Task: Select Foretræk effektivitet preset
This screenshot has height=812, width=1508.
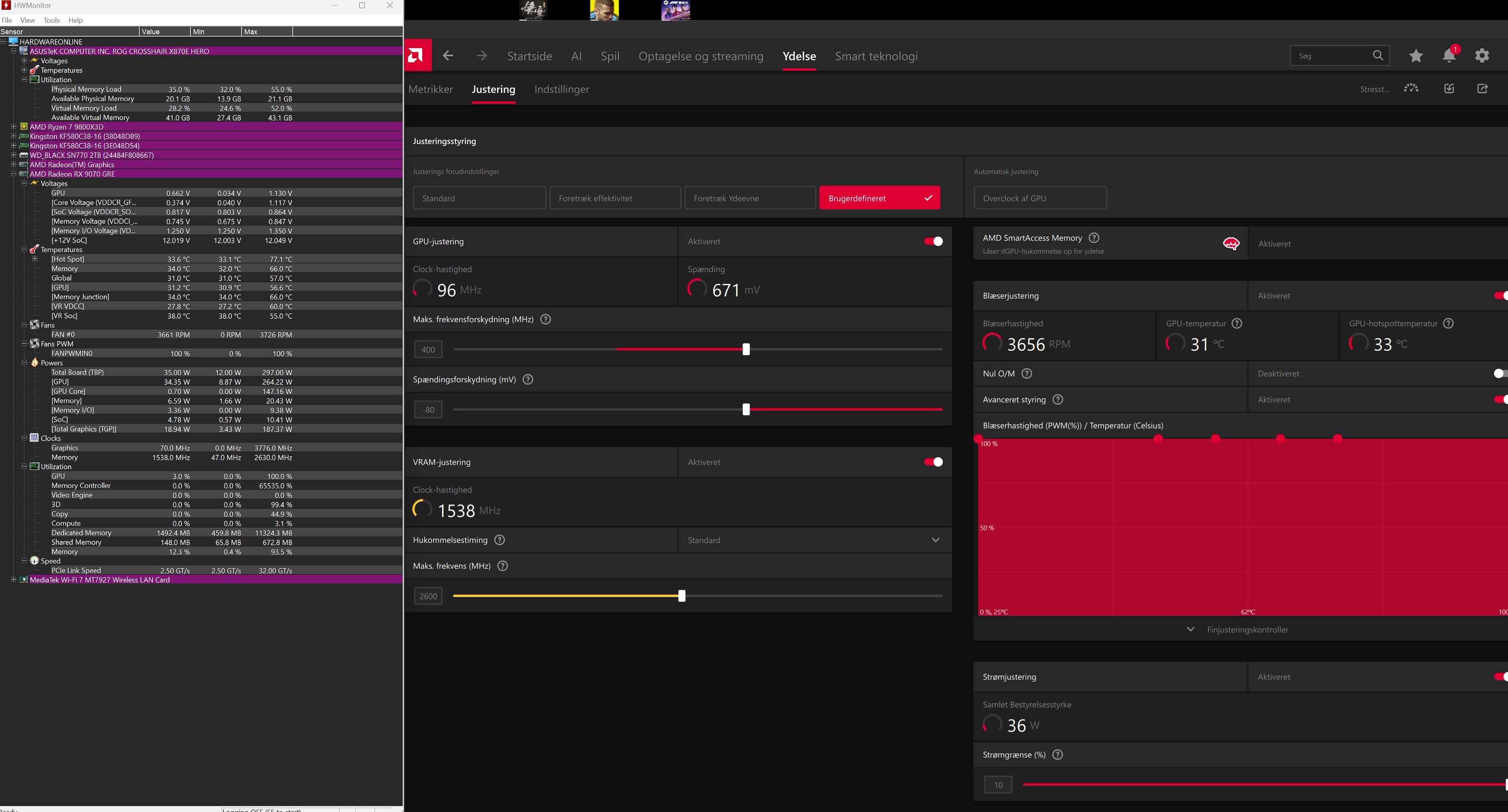Action: 615,198
